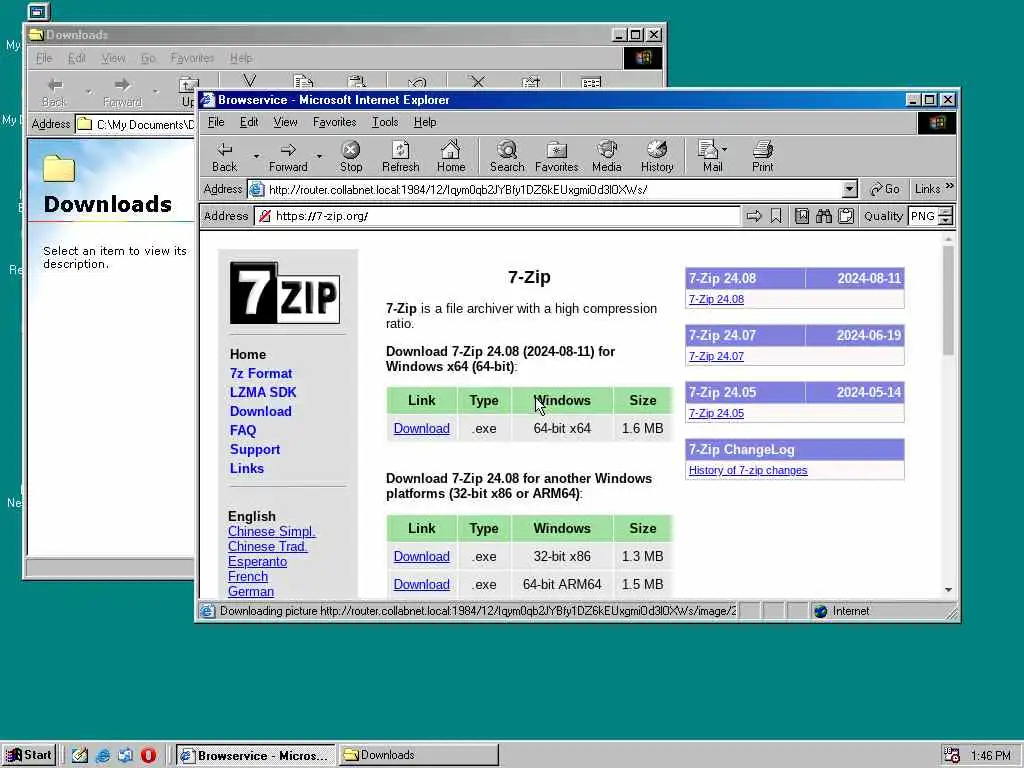Open the Search toolbar icon
The width and height of the screenshot is (1024, 768).
coord(507,150)
